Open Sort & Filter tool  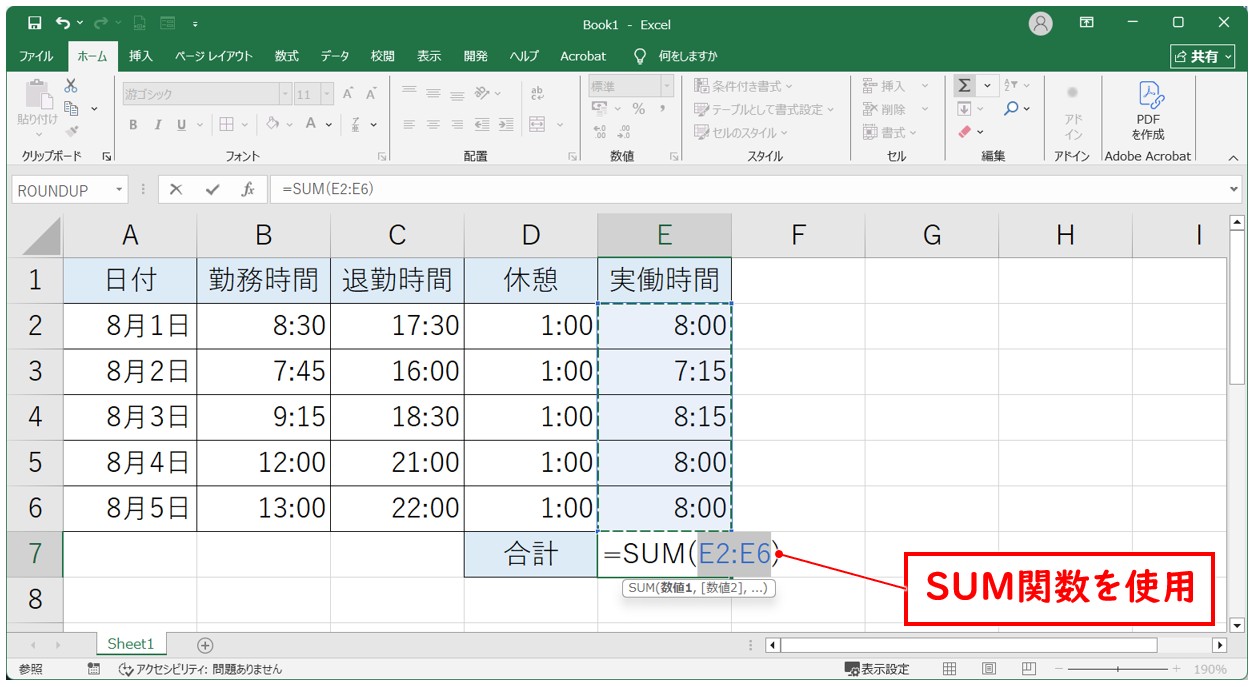(x=1011, y=86)
